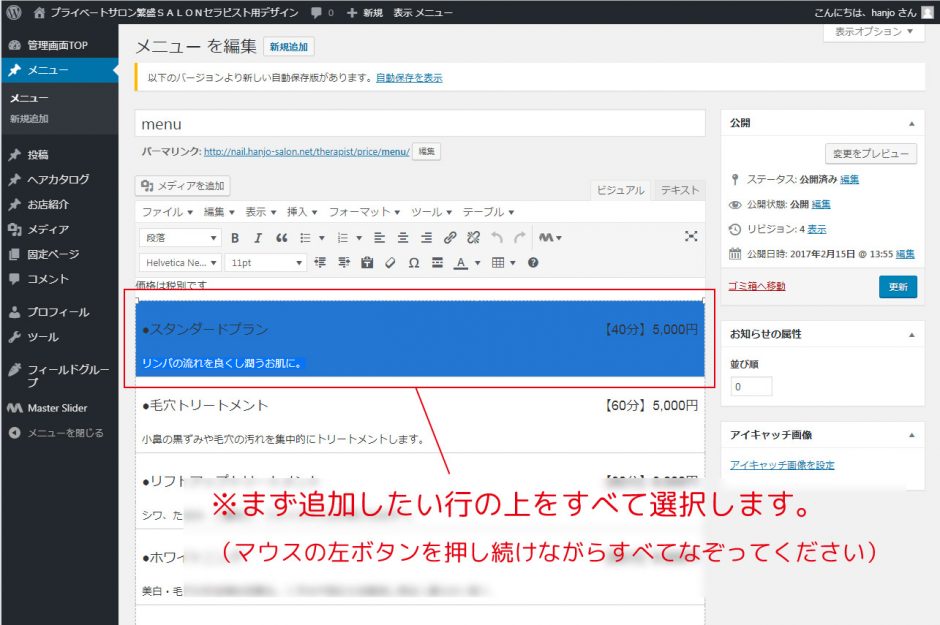
Task: Click the title field containing menu
Action: click(420, 124)
